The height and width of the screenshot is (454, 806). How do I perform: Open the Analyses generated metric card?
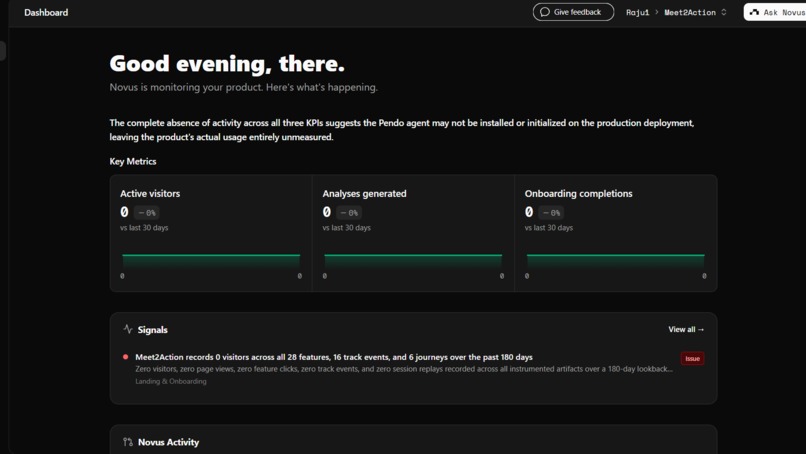point(413,233)
